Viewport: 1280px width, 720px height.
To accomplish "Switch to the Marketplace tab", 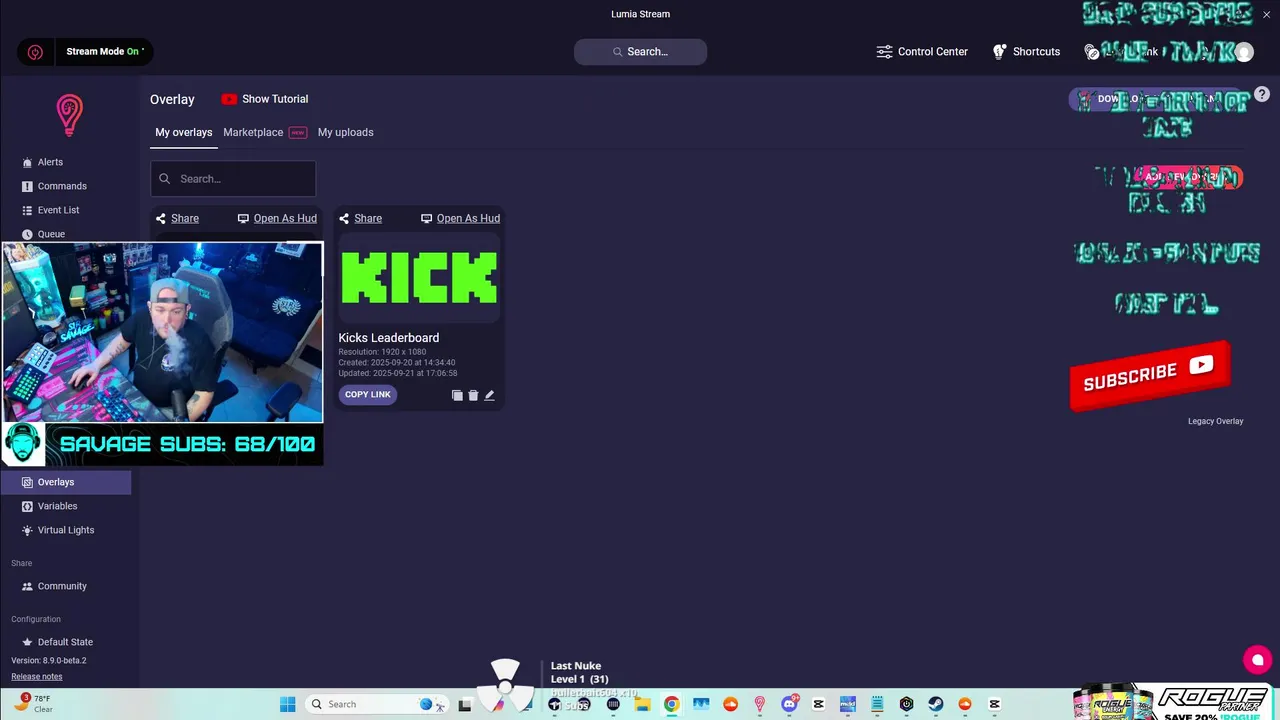I will (x=264, y=132).
